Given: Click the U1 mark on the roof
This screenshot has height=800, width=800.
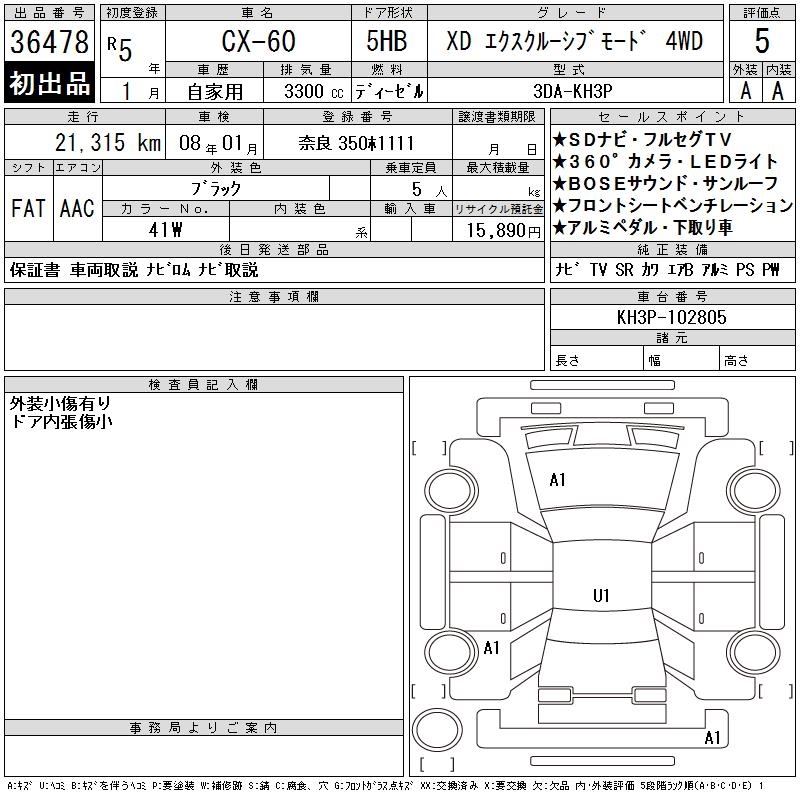Looking at the screenshot, I should tap(601, 595).
